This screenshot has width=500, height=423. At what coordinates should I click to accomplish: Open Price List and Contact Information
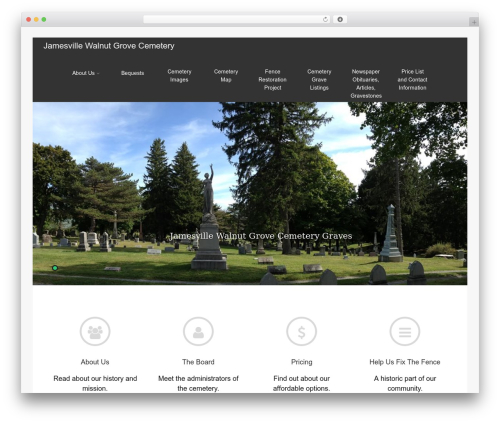pos(412,80)
